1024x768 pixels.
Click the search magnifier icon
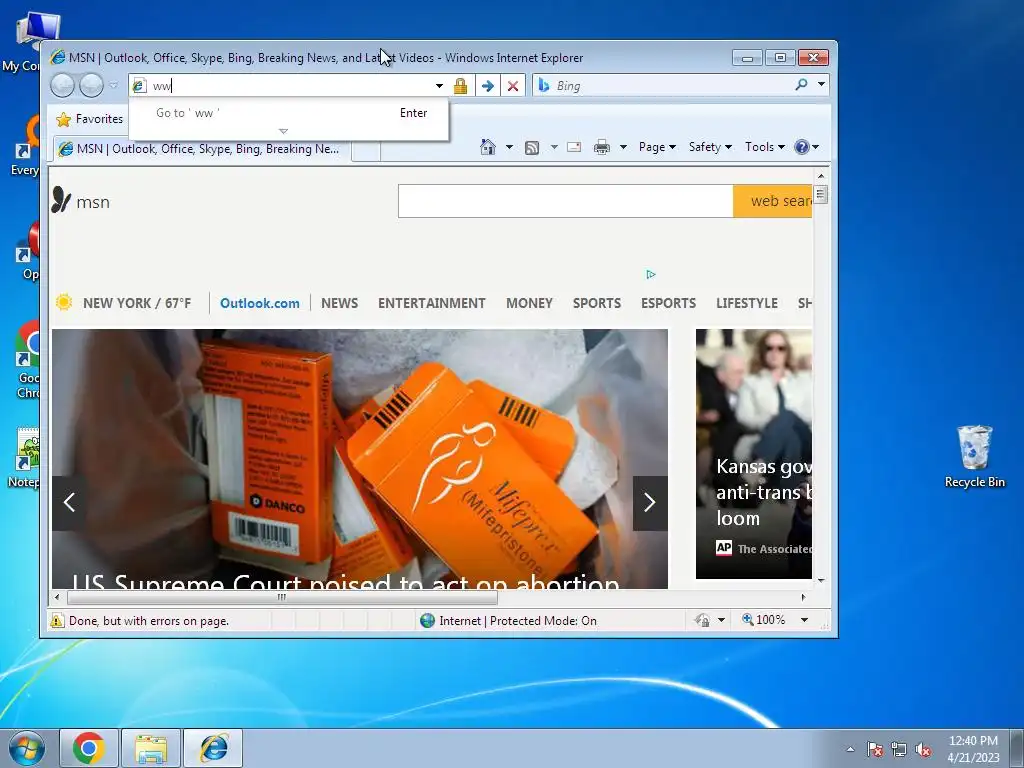801,85
